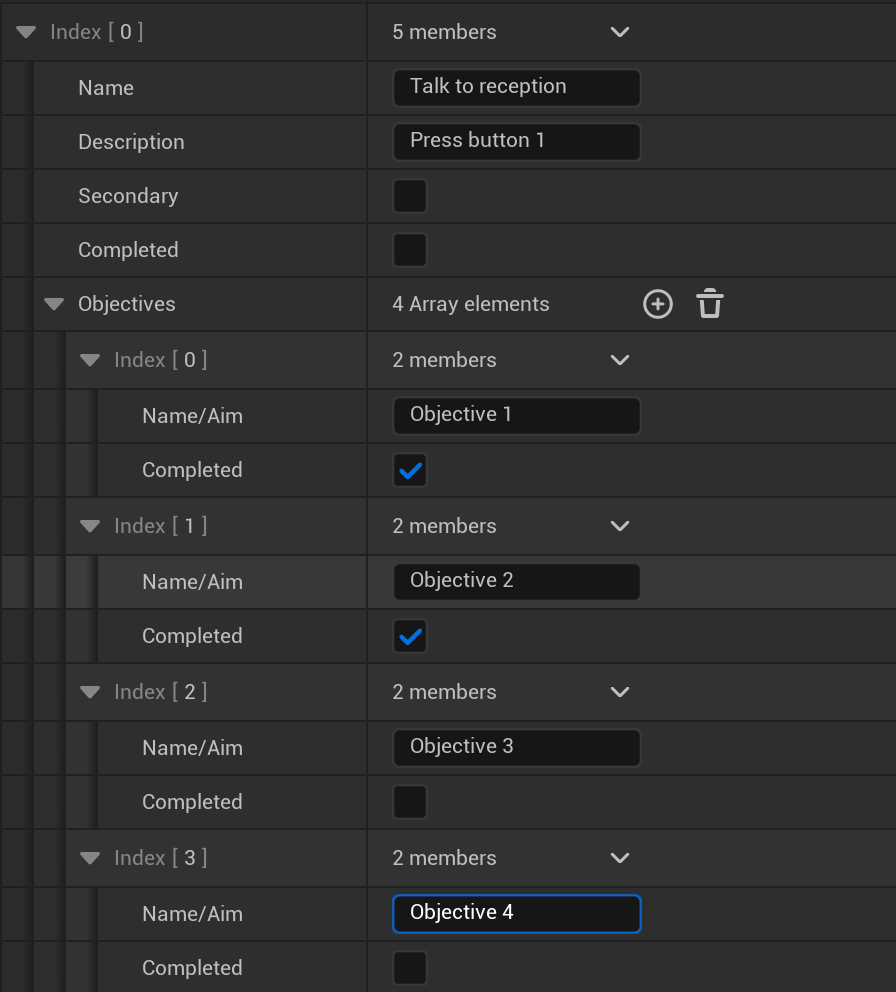Open the 5 members dropdown chevron
Screen dimensions: 896x992
[620, 32]
